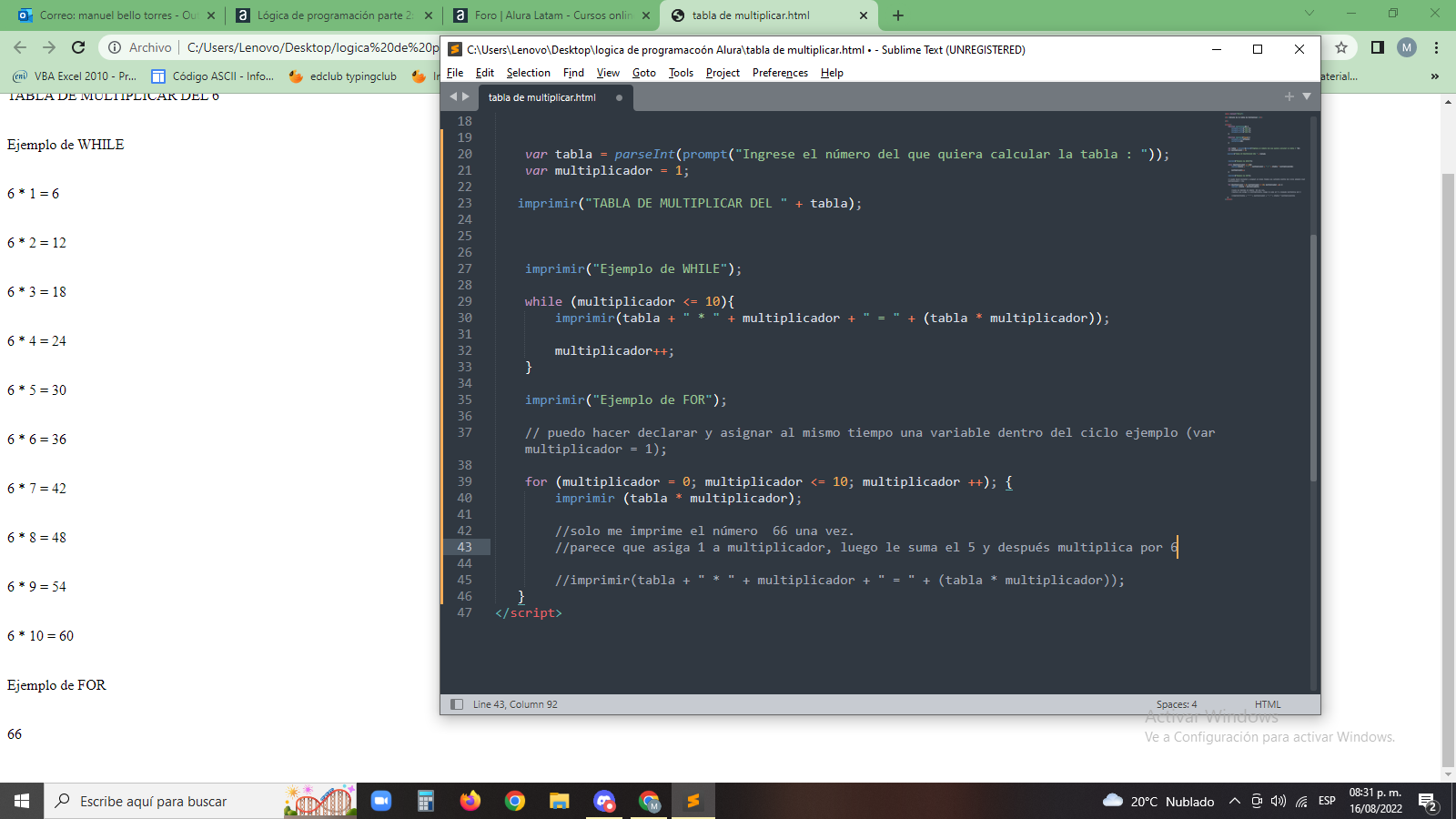
Task: Open the Tools menu in Sublime Text
Action: 681,73
